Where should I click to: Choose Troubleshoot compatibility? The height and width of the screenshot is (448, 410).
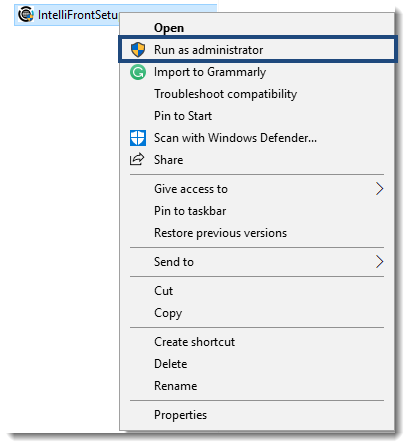click(x=257, y=94)
